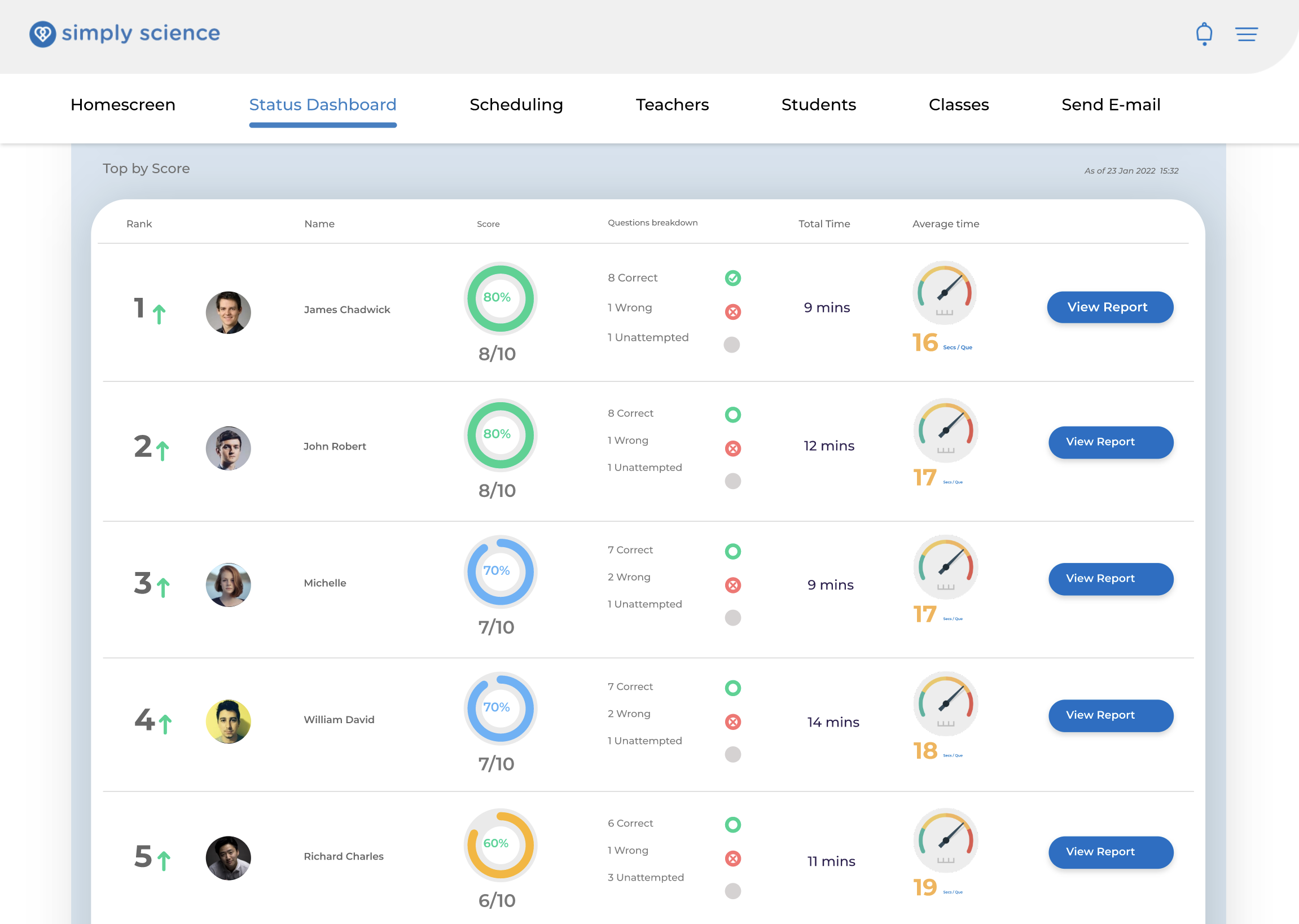
Task: Click Richard Charles's gray unattempted dot
Action: [x=733, y=891]
